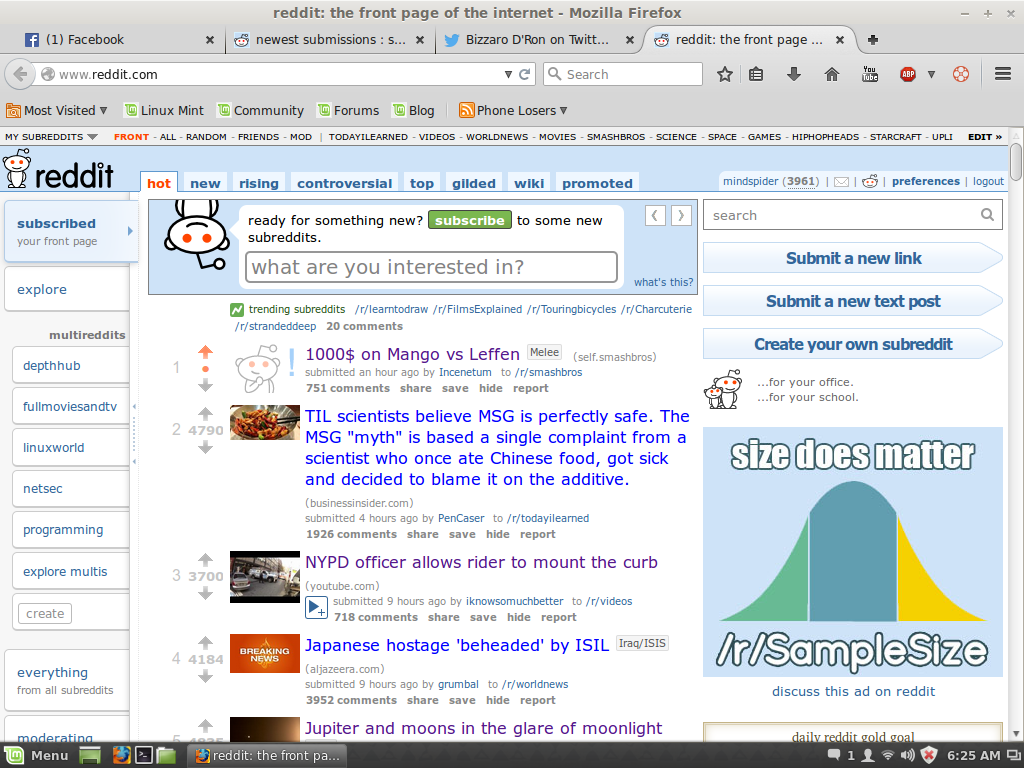
Task: Upvote the Japanese hostage post
Action: [x=206, y=643]
